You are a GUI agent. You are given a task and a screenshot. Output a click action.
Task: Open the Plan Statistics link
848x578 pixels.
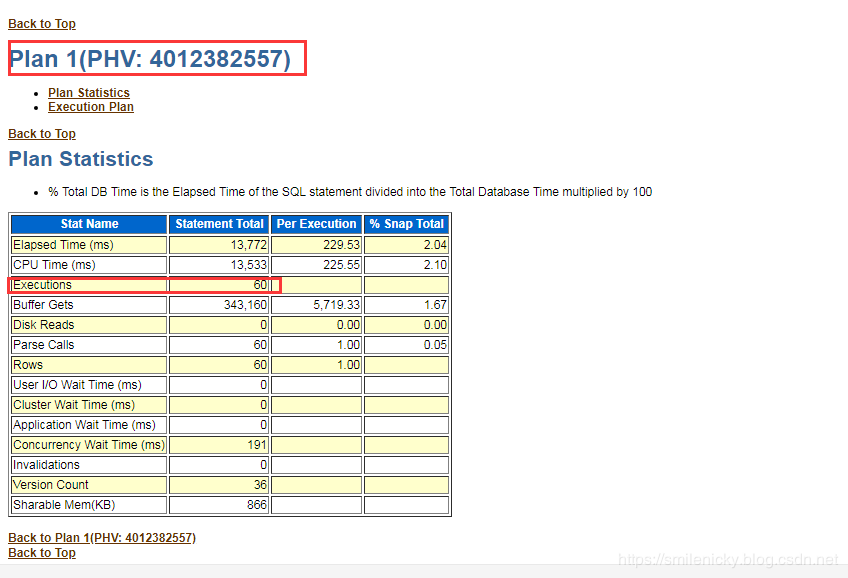pyautogui.click(x=89, y=93)
